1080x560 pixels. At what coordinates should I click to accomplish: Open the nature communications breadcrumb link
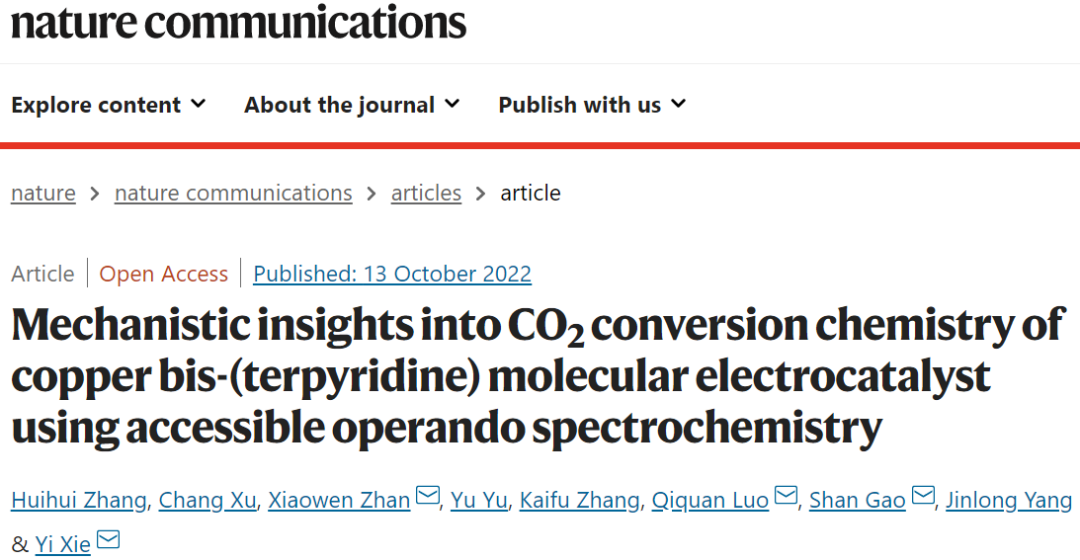[233, 194]
